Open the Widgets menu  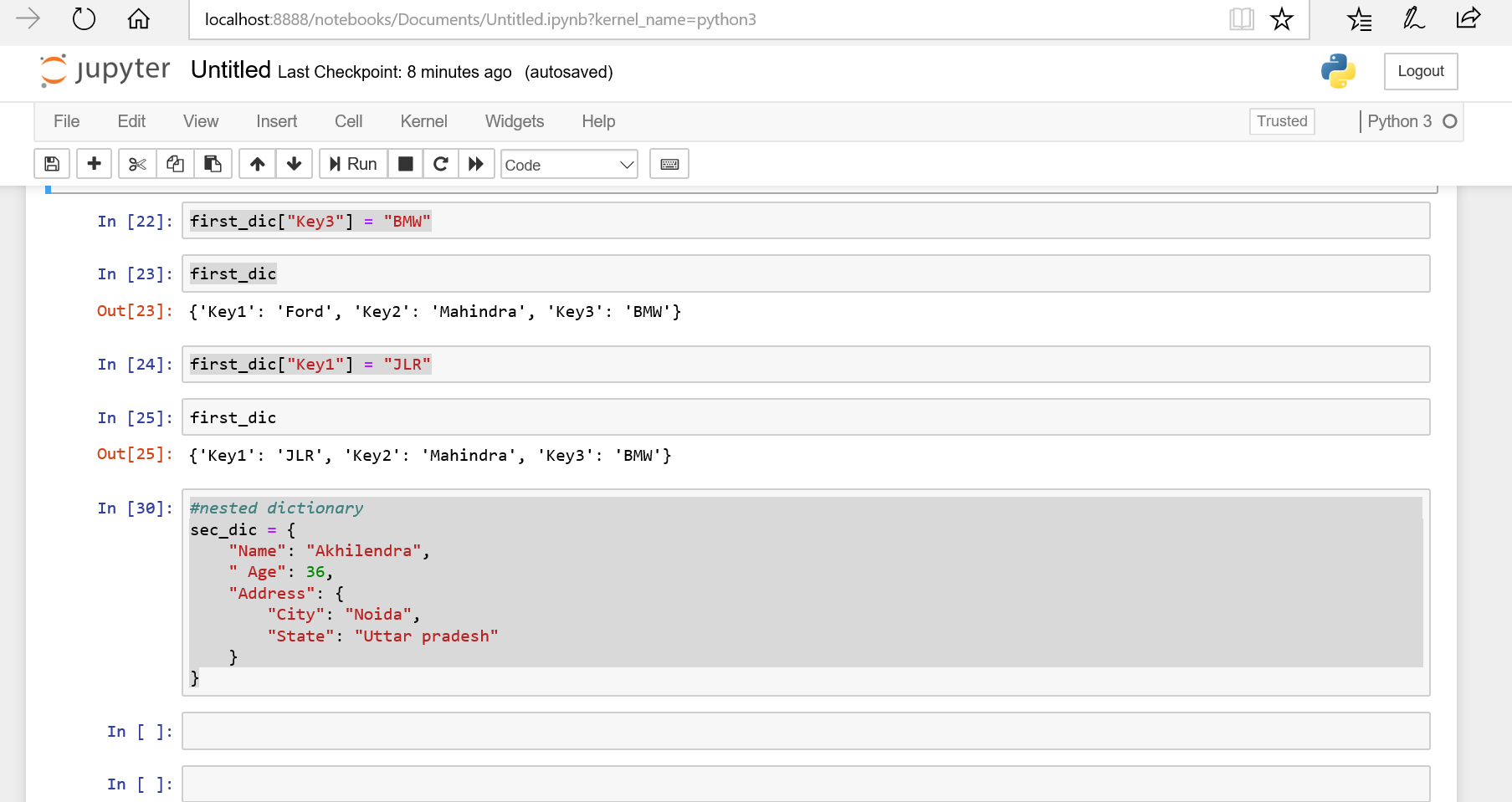click(515, 121)
